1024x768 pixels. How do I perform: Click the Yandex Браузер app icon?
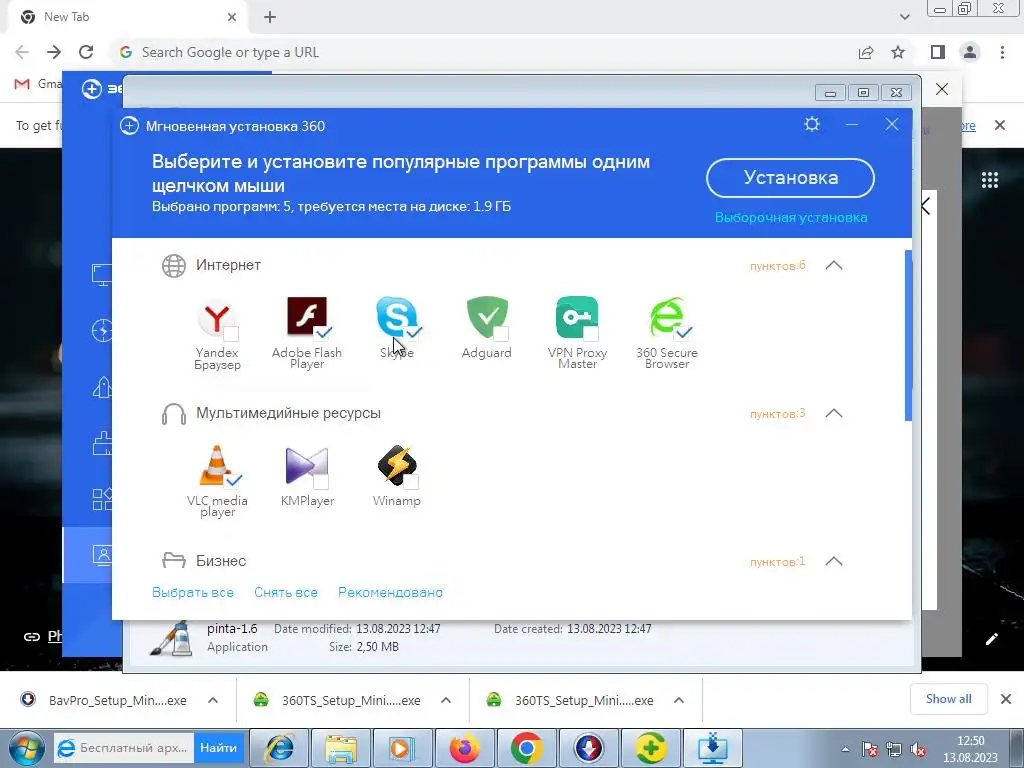click(216, 318)
